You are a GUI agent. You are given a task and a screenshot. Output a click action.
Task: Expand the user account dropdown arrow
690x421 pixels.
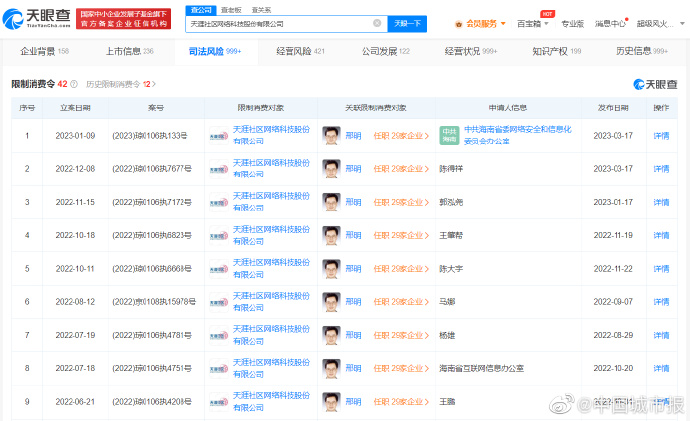tap(682, 24)
